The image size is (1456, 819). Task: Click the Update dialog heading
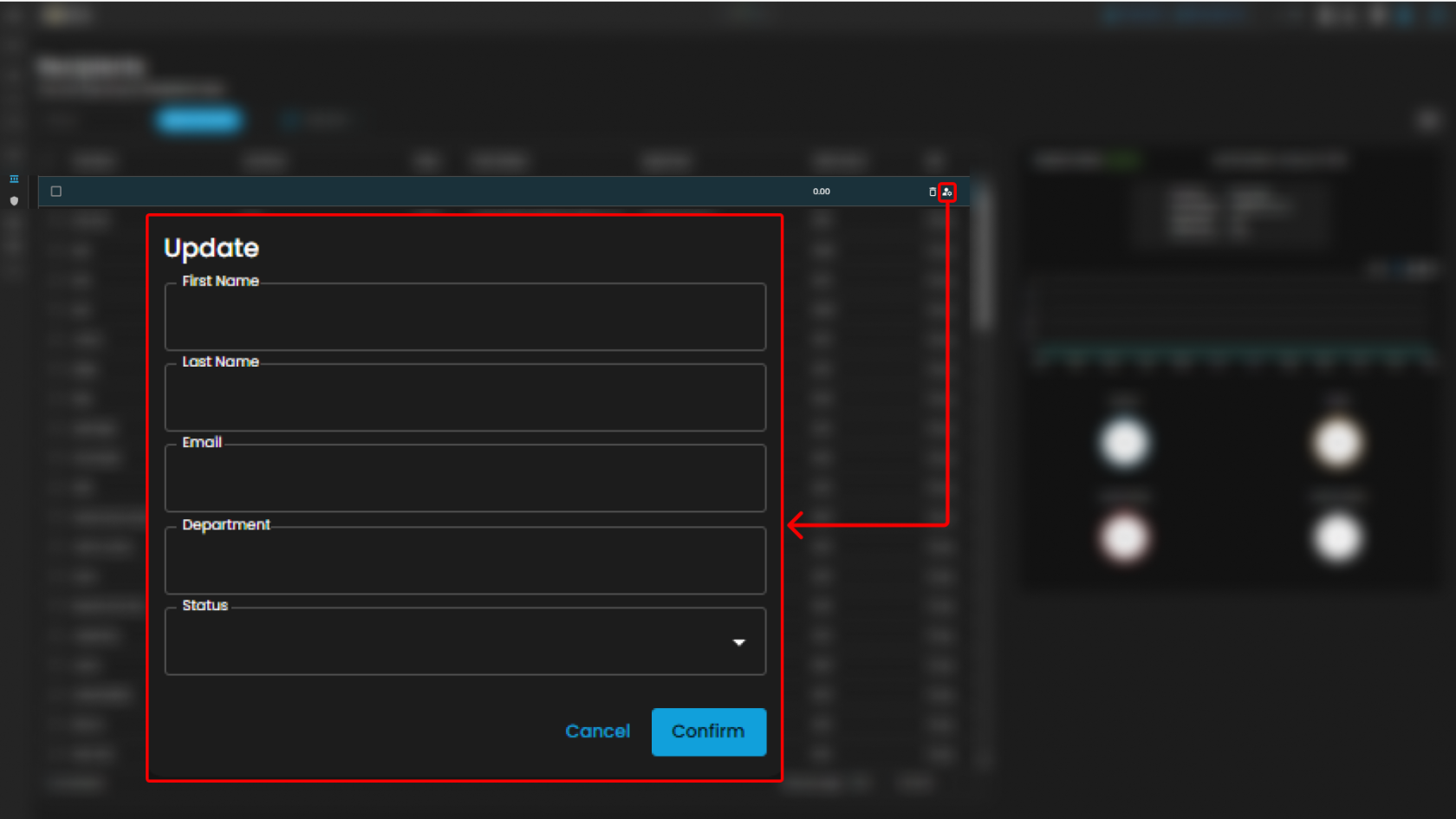click(x=211, y=248)
